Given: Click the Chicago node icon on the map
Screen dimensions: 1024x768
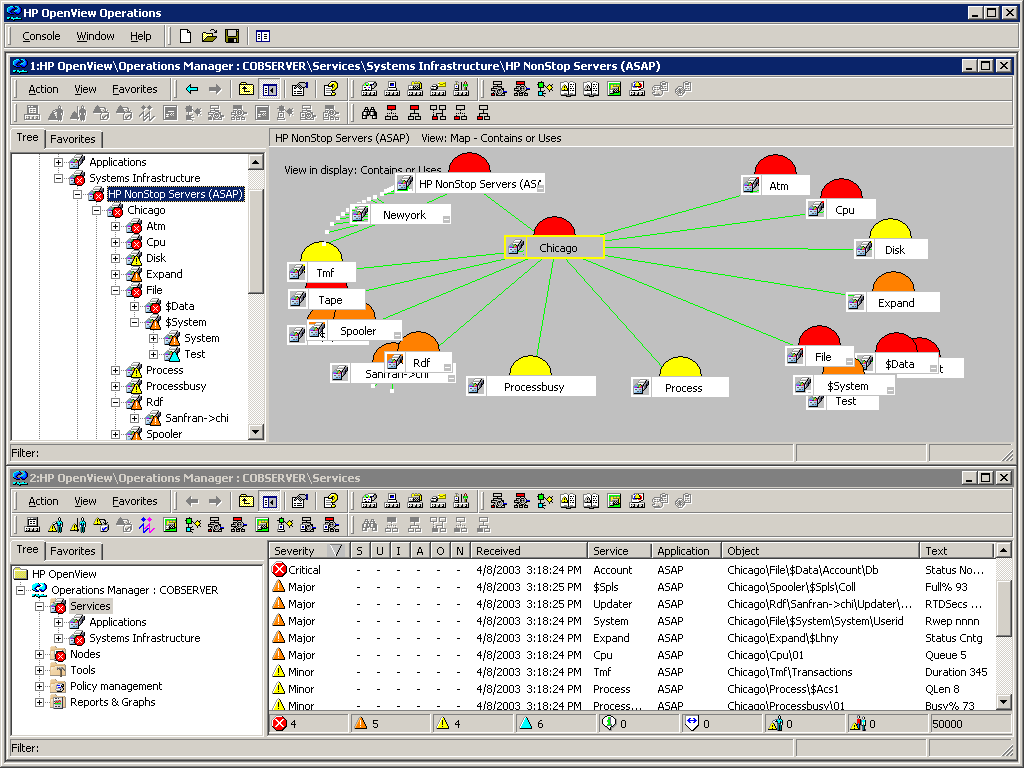Looking at the screenshot, I should [516, 248].
